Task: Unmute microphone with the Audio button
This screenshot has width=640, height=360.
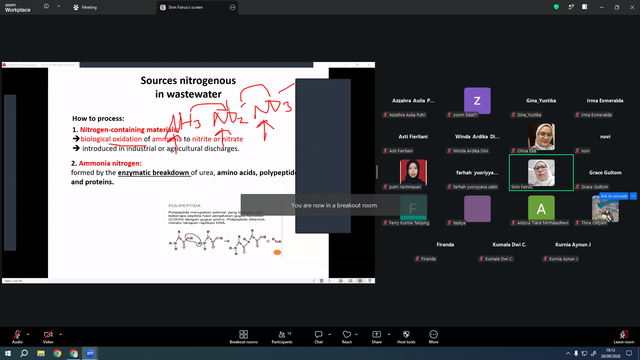Action: point(17,337)
